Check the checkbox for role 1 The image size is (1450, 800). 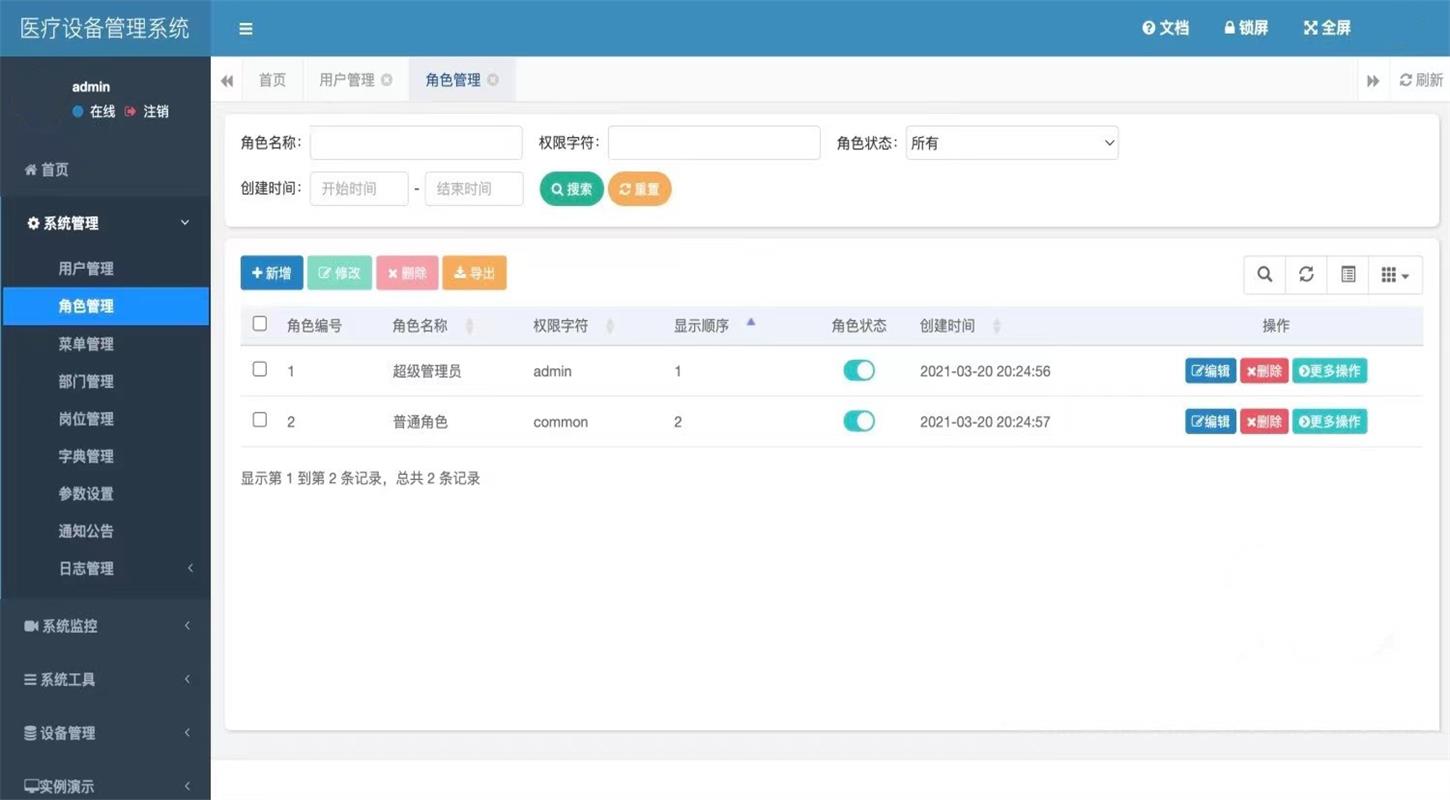click(260, 369)
